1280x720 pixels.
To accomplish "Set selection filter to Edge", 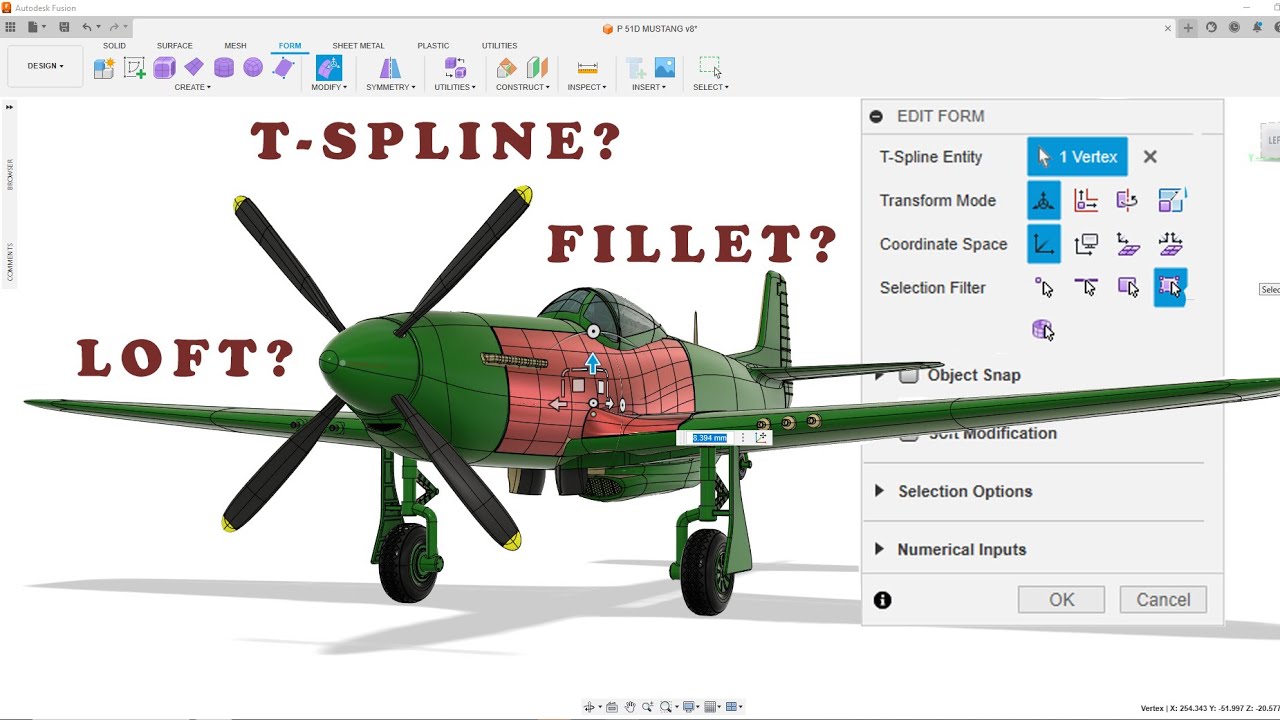I will coord(1086,288).
